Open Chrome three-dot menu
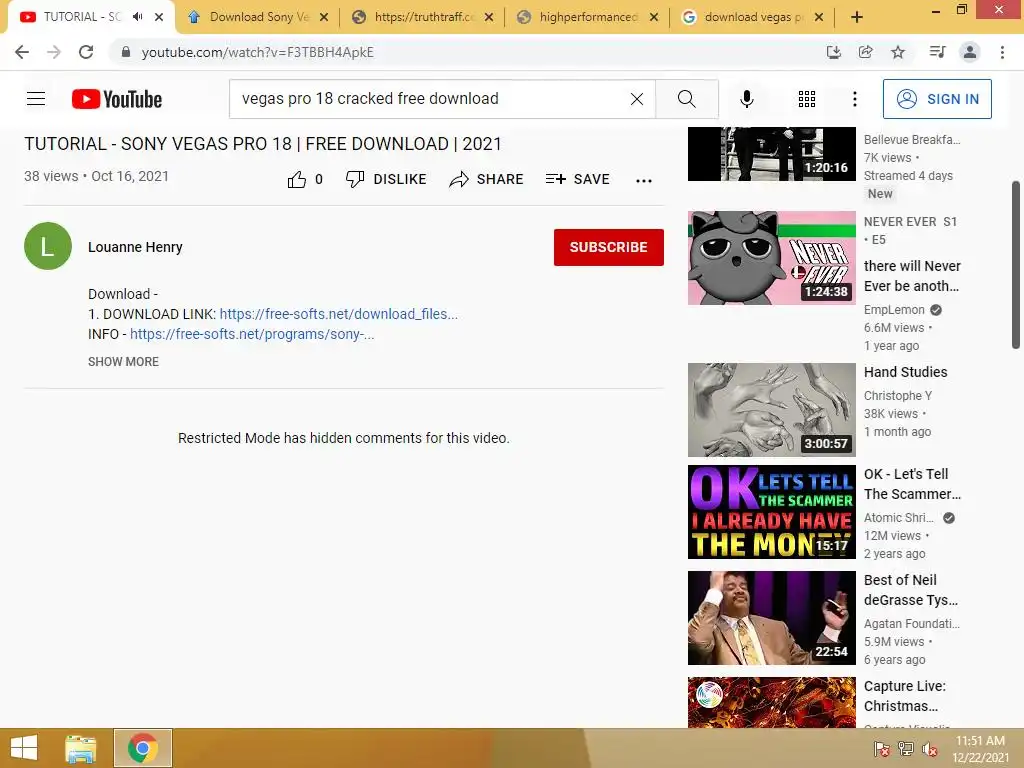This screenshot has width=1024, height=768. [x=1002, y=52]
